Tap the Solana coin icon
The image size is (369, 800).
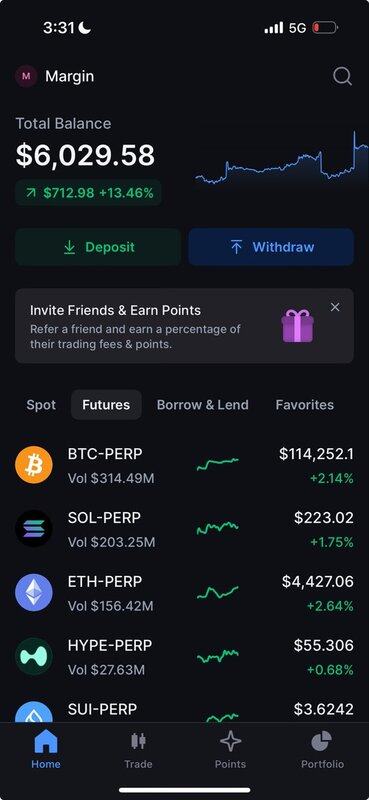(x=34, y=529)
